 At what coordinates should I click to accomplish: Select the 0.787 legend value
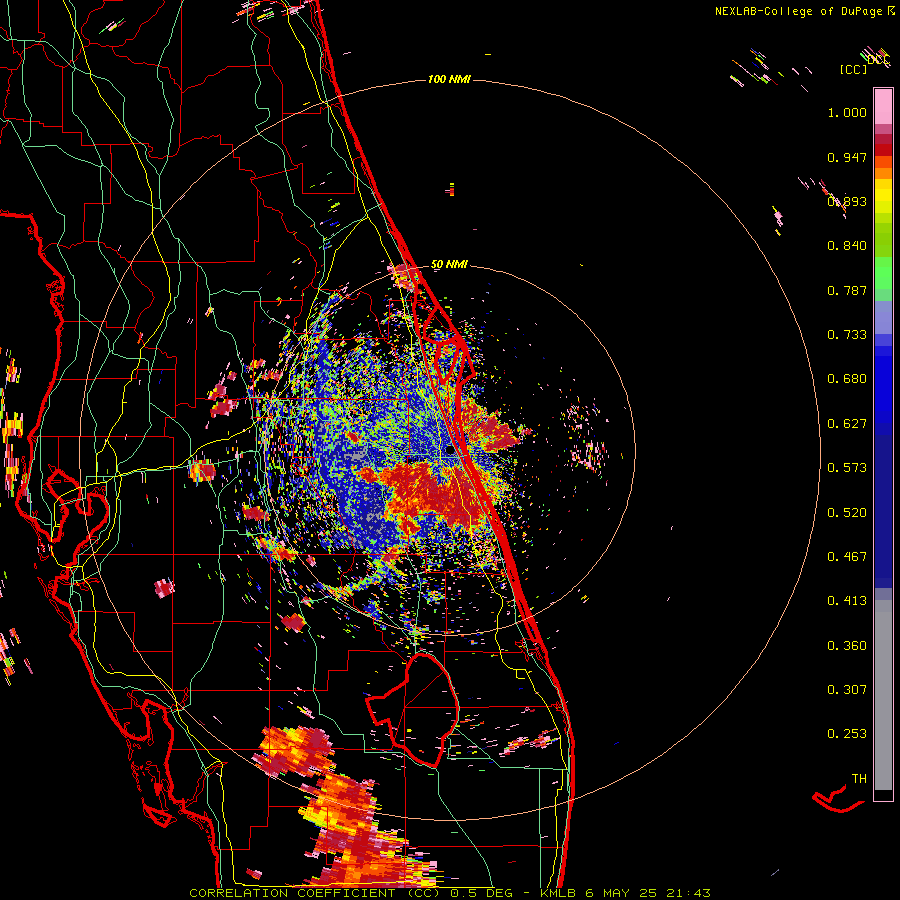[x=847, y=290]
